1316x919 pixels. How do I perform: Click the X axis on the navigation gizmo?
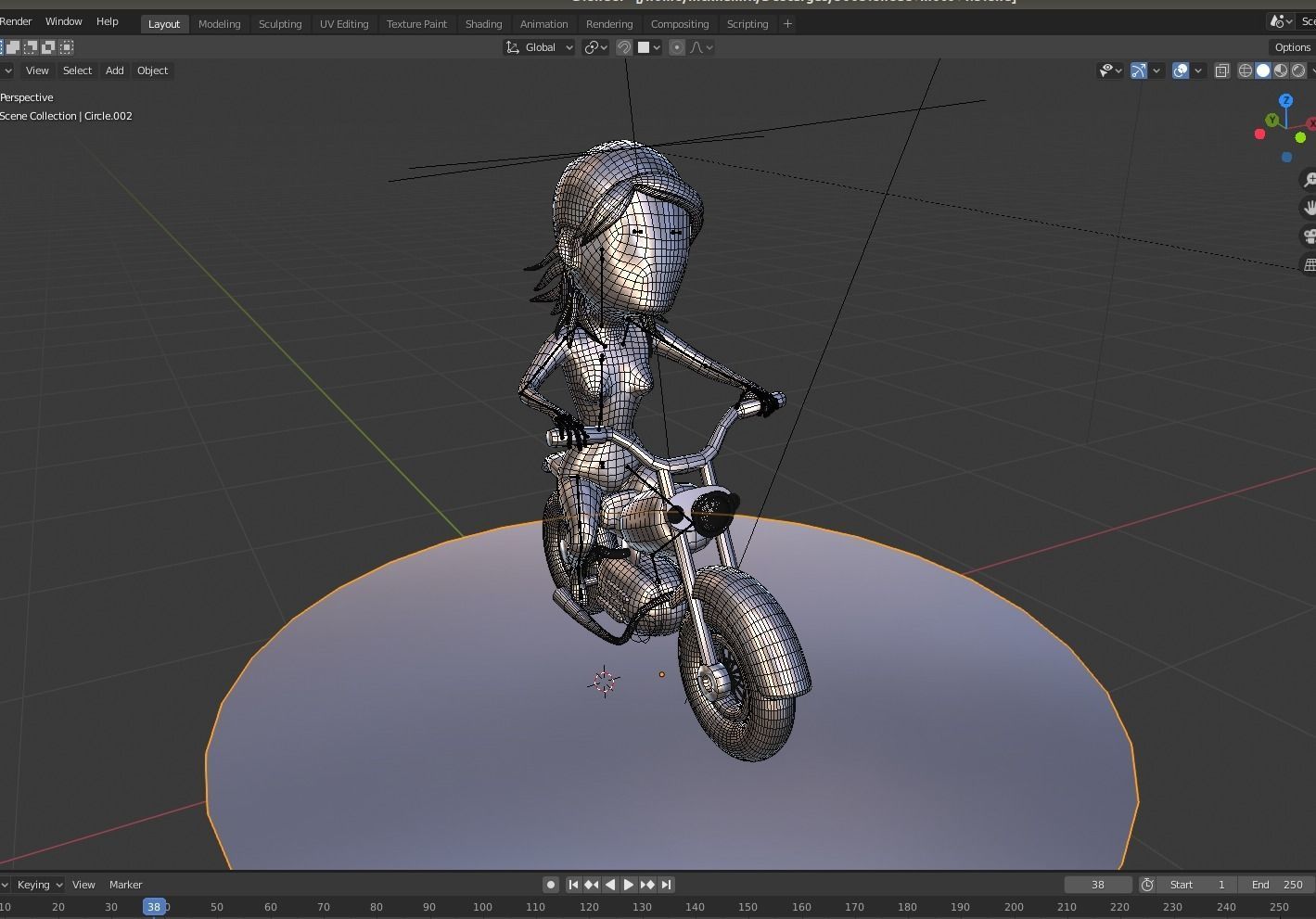point(1311,123)
